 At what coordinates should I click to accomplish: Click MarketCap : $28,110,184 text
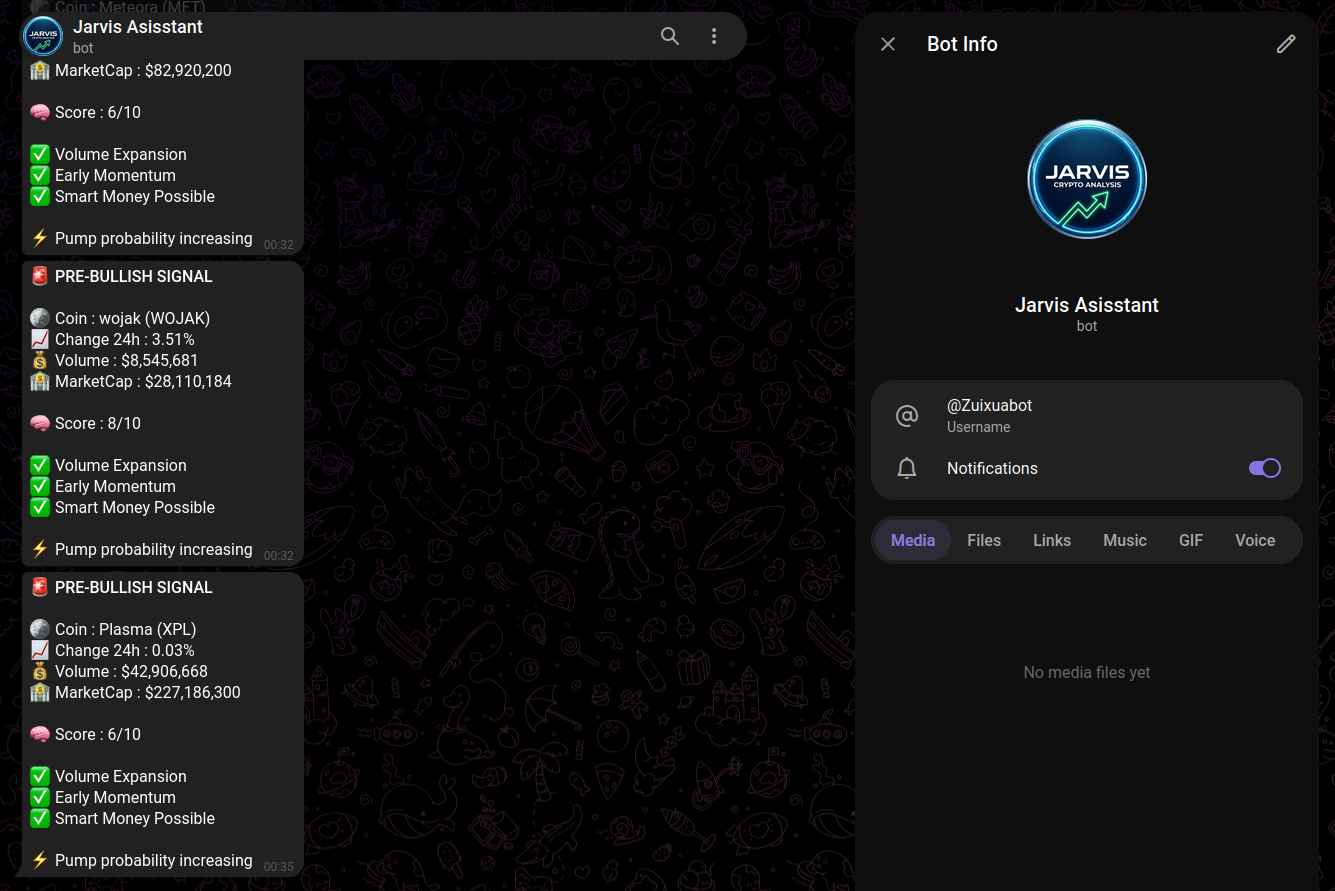coord(143,381)
